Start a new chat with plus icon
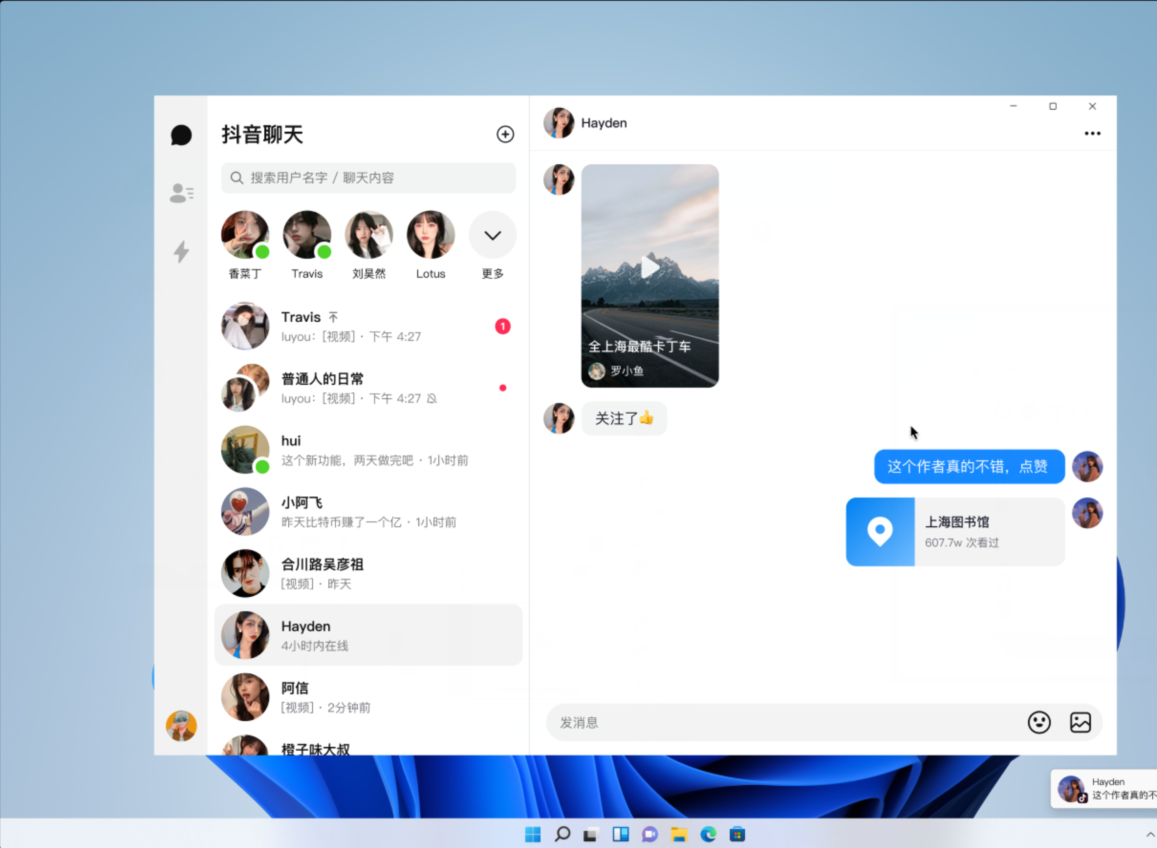This screenshot has height=848, width=1157. point(505,134)
